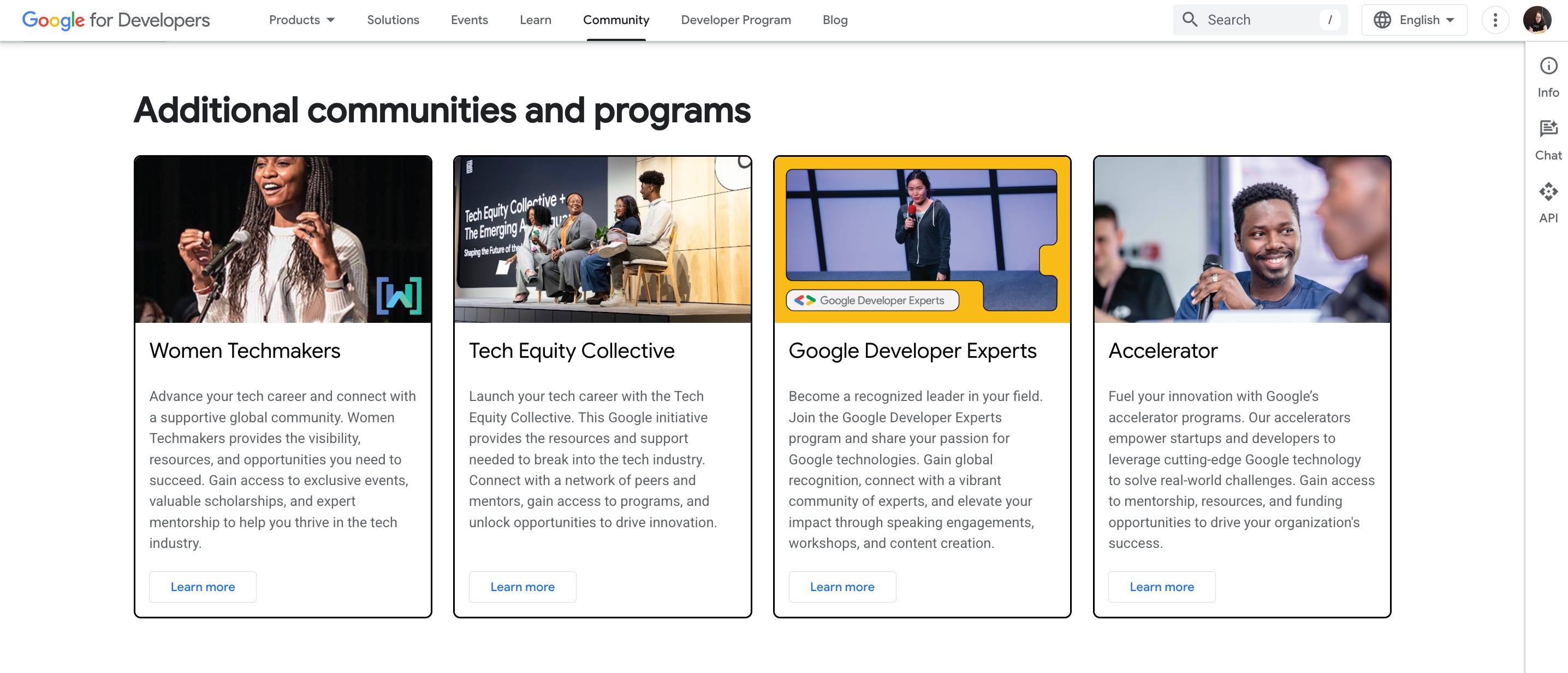Click the Accelerator card photo thumbnail
This screenshot has height=673, width=1568.
1242,239
